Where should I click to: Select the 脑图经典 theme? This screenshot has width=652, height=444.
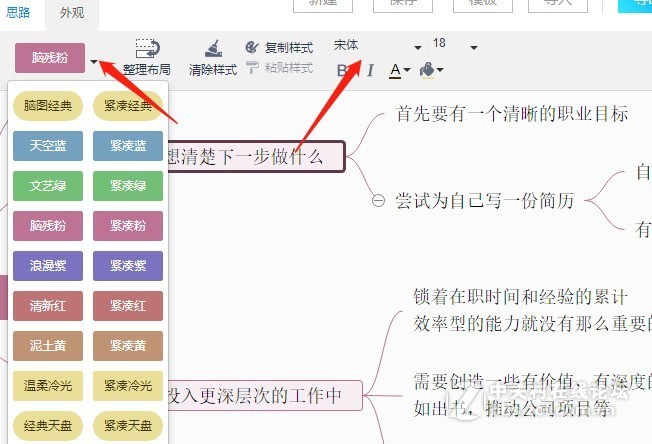tap(48, 106)
